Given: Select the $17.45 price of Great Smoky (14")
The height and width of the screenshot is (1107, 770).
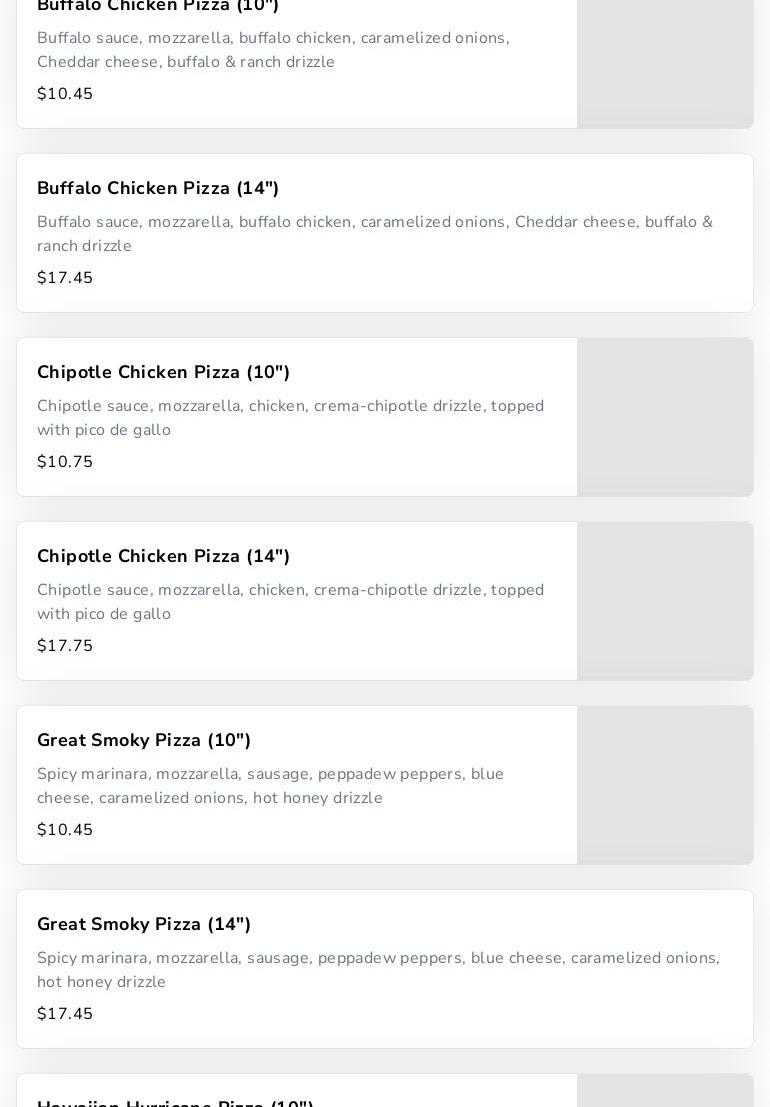Looking at the screenshot, I should pos(65,1014).
